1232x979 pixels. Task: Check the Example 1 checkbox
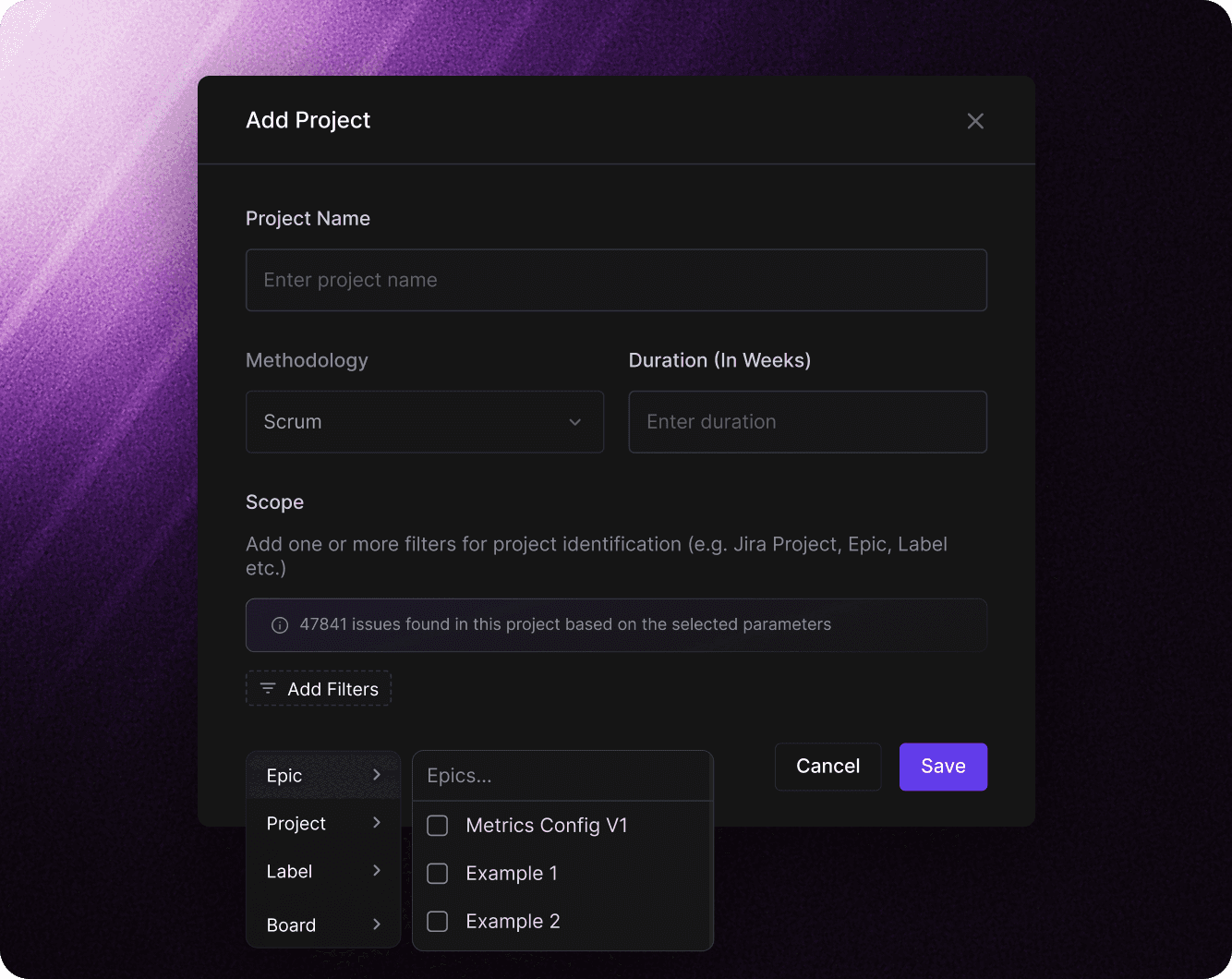point(438,874)
